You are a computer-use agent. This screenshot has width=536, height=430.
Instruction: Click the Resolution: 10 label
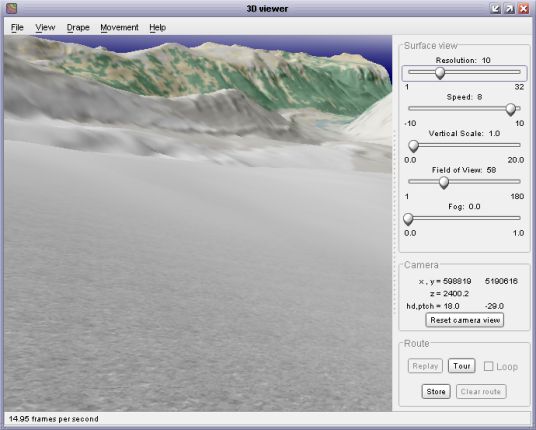pos(463,61)
